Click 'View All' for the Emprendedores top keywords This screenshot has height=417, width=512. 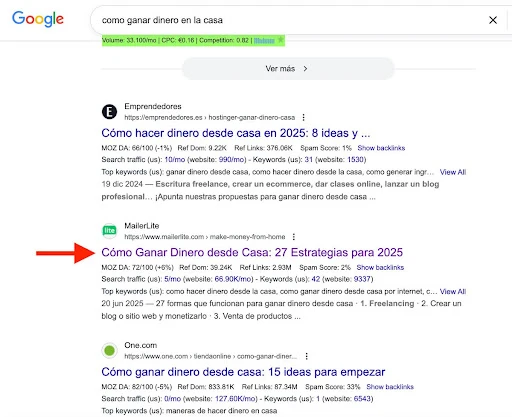point(453,172)
